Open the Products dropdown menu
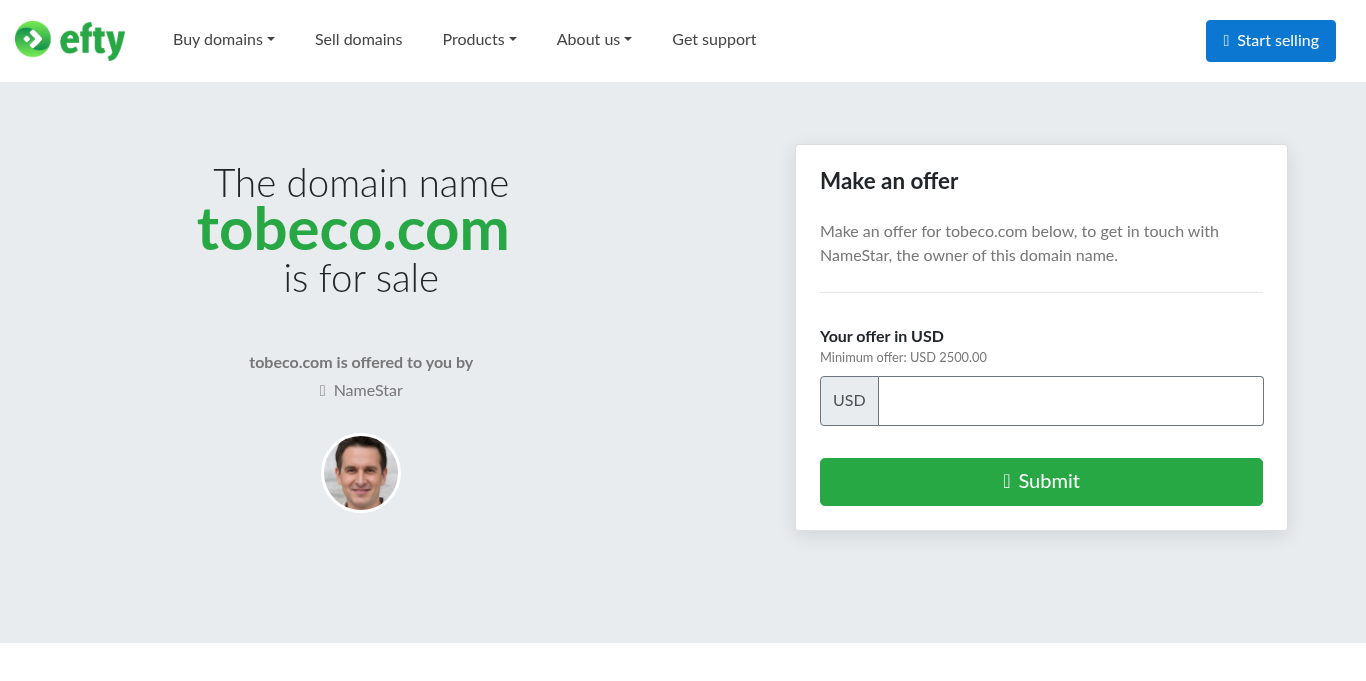 pos(480,40)
